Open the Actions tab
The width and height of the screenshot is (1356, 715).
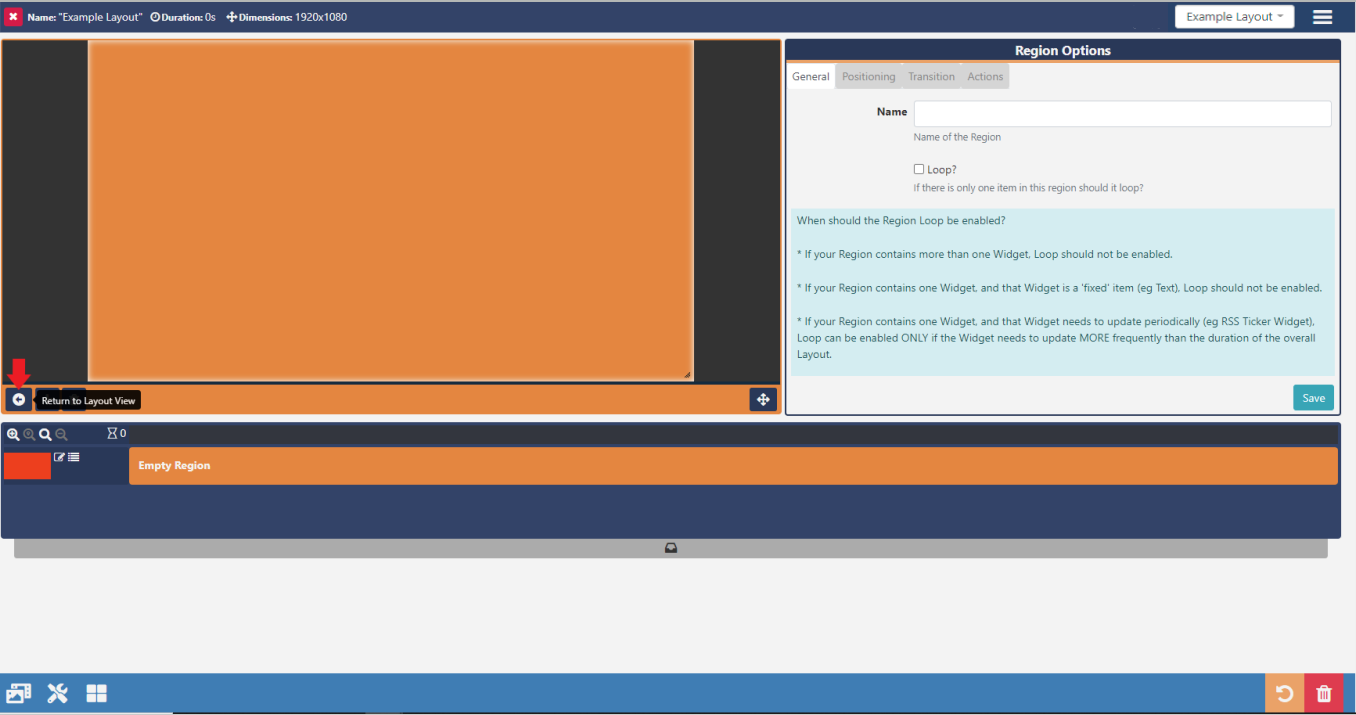(985, 77)
